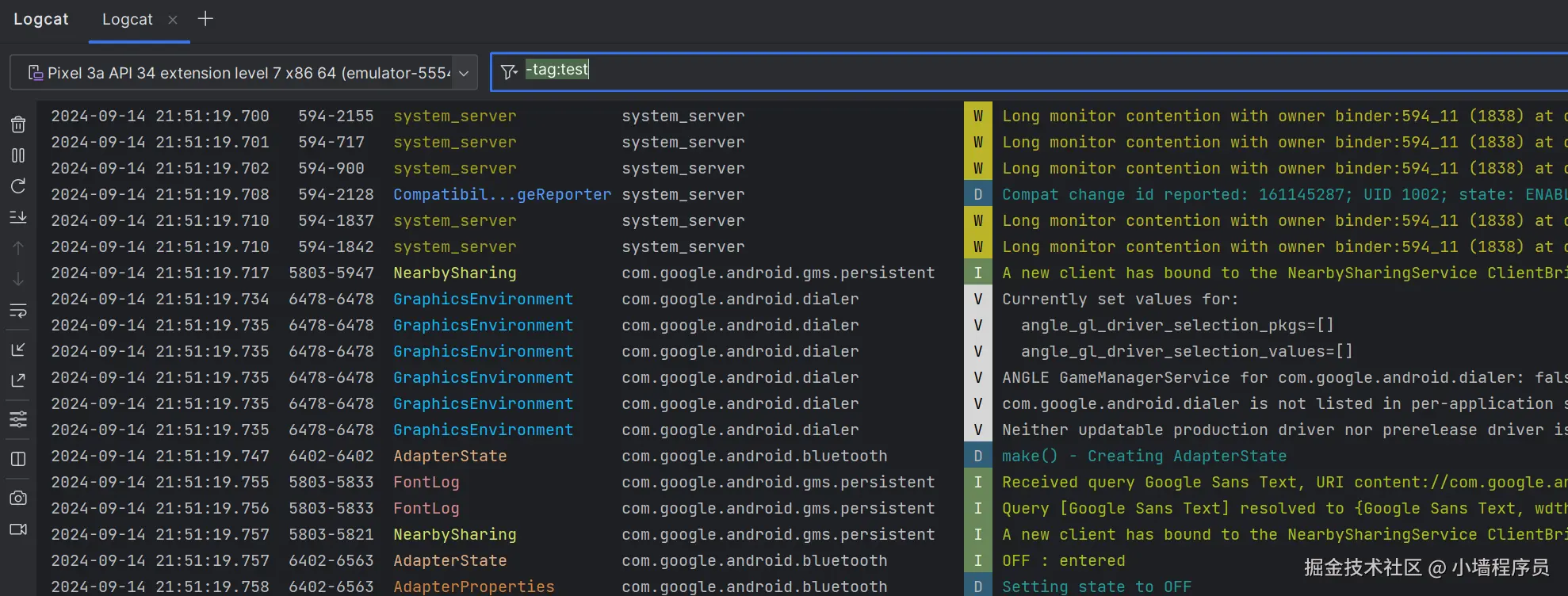The width and height of the screenshot is (1568, 596).
Task: Toggle soft-wrap of log lines
Action: pyautogui.click(x=18, y=311)
